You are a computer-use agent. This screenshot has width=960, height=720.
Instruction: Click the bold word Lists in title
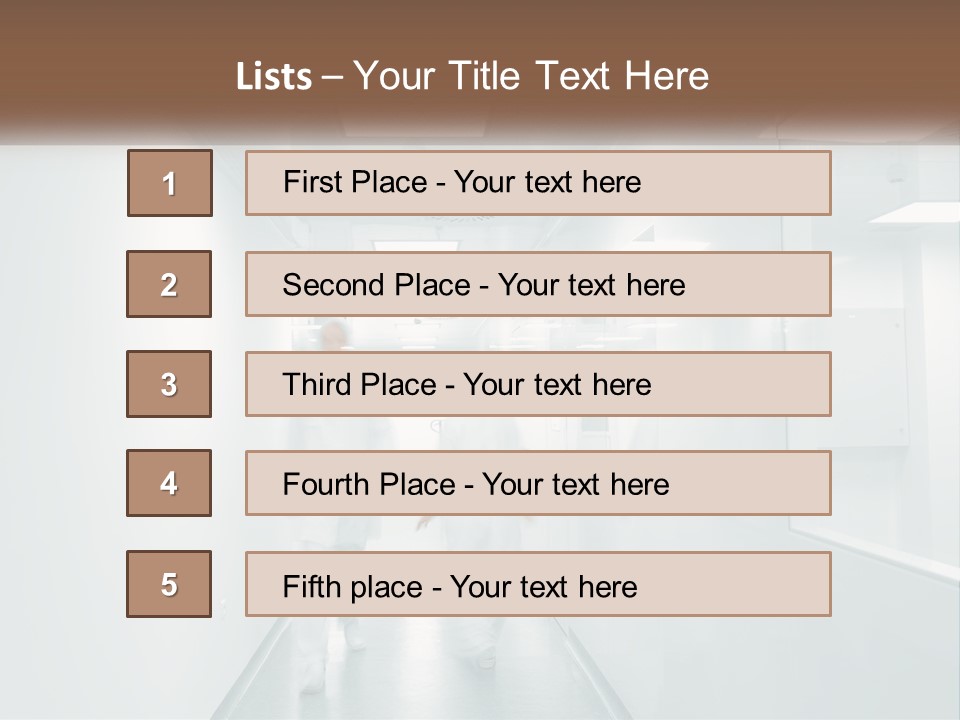coord(273,77)
